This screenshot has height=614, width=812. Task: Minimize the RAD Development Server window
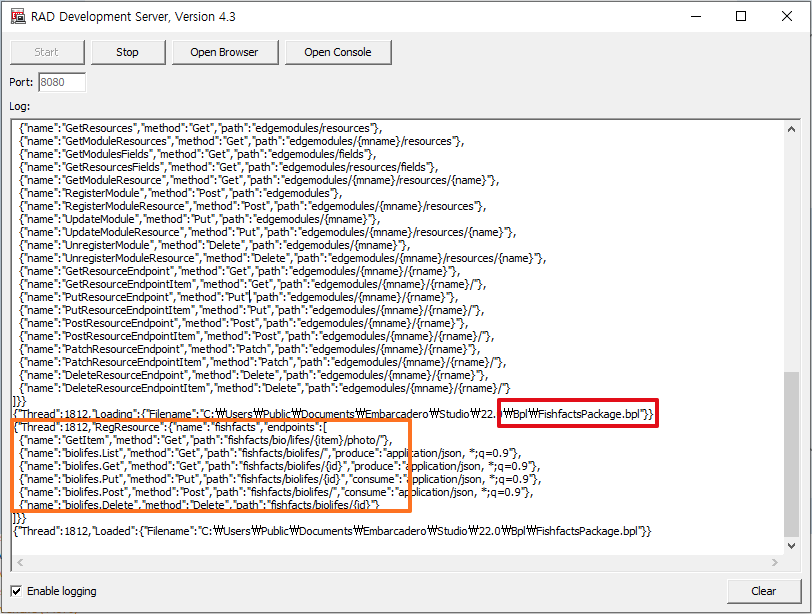pos(696,17)
